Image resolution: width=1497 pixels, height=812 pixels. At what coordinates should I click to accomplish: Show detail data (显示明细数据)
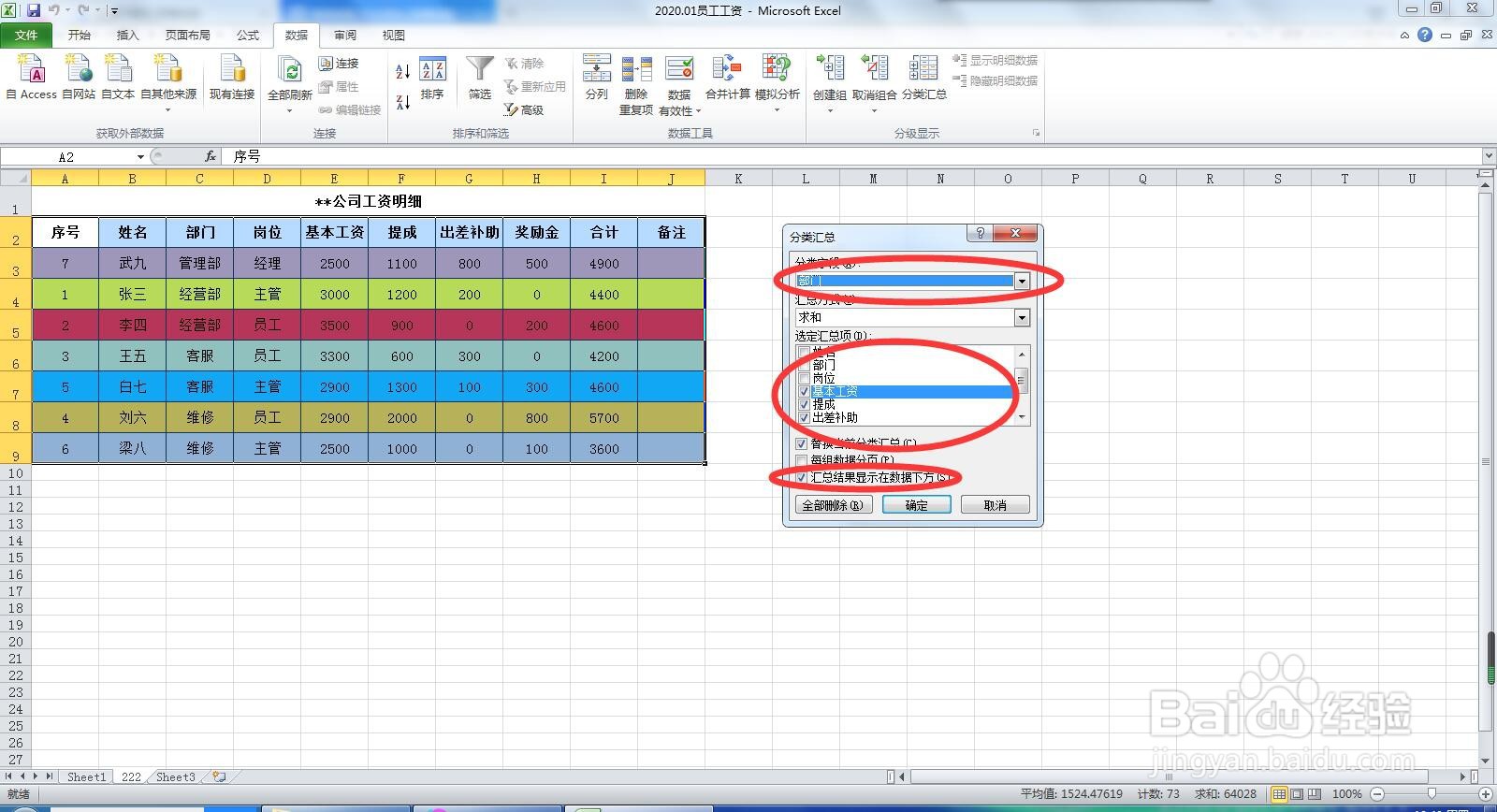click(x=996, y=60)
